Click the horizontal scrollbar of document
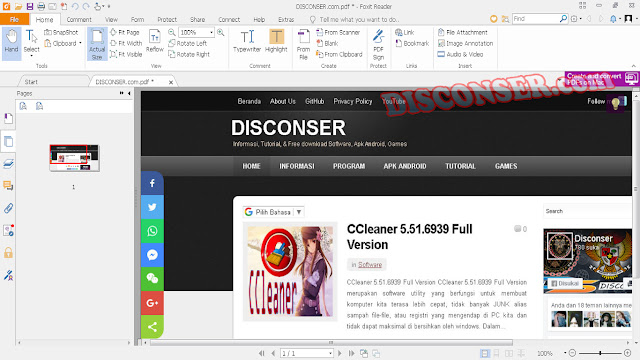Screen dimensions: 640x360 click(x=331, y=342)
